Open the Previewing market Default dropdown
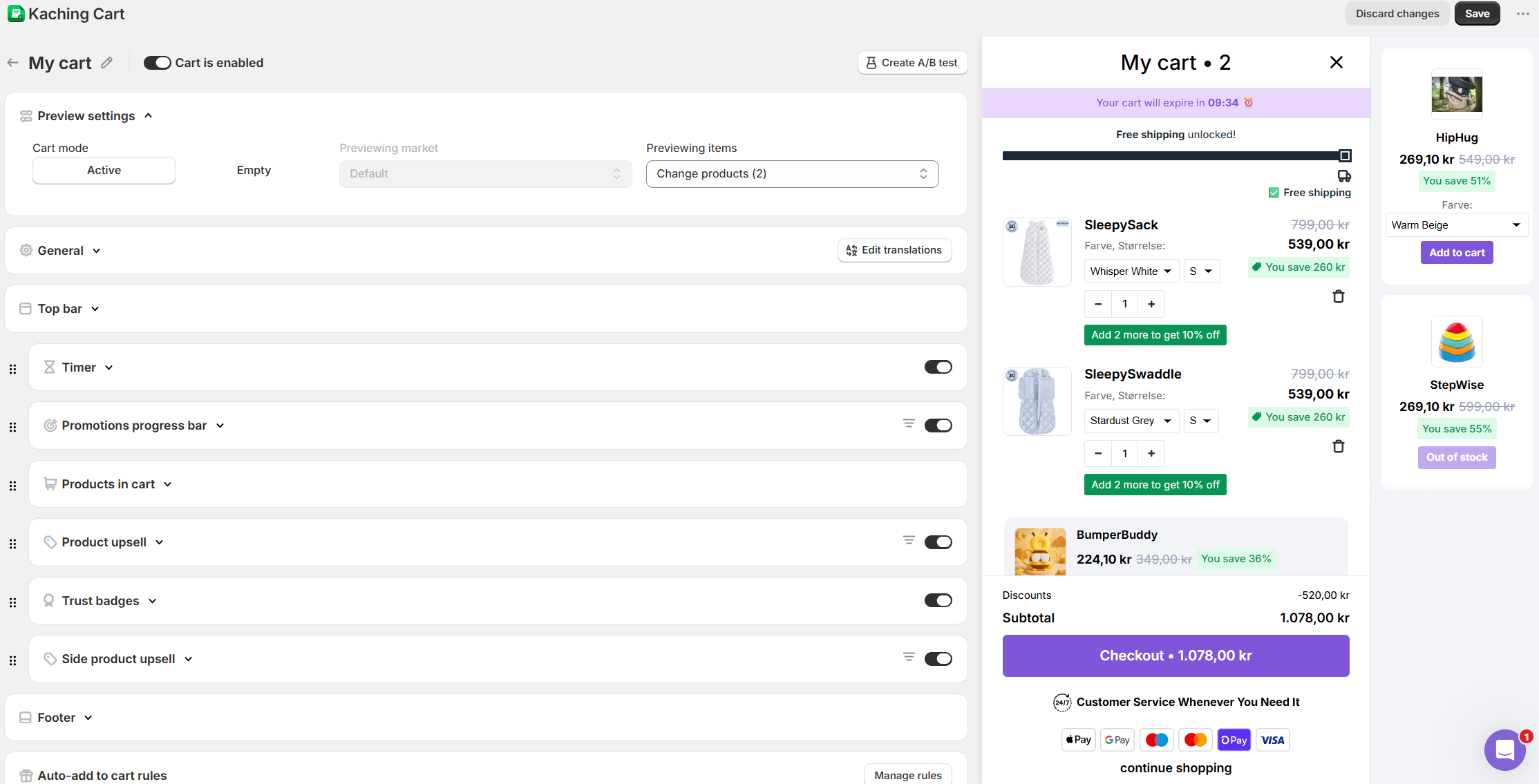 tap(485, 174)
